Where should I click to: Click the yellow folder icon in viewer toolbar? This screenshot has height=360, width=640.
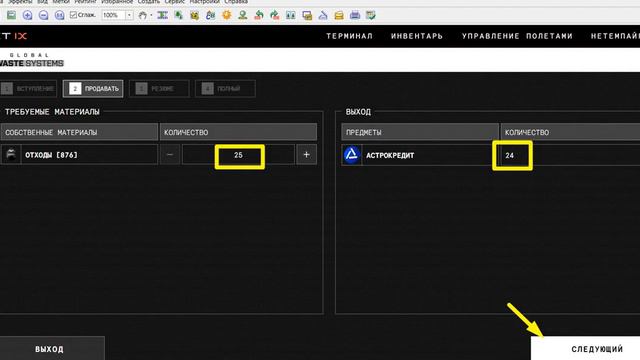pos(339,16)
